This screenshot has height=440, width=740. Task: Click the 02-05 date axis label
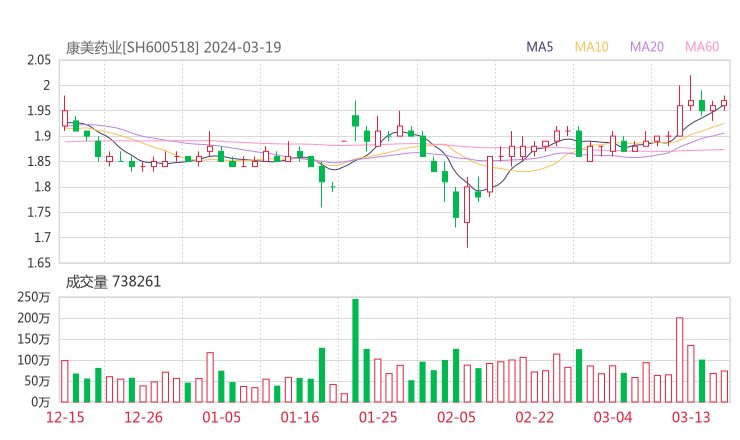click(x=456, y=417)
